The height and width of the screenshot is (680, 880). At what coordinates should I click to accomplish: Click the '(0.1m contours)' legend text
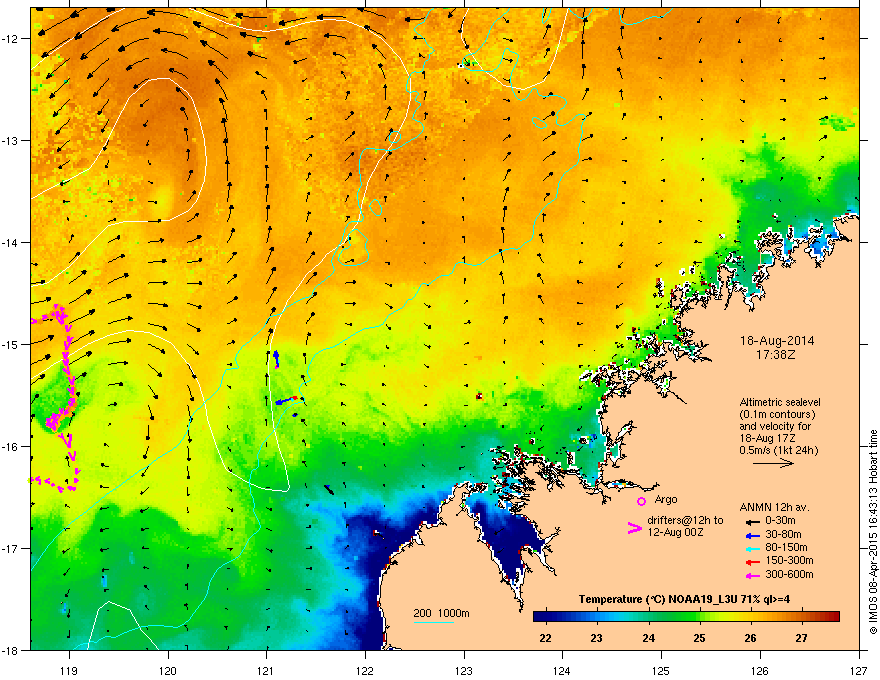coord(777,414)
